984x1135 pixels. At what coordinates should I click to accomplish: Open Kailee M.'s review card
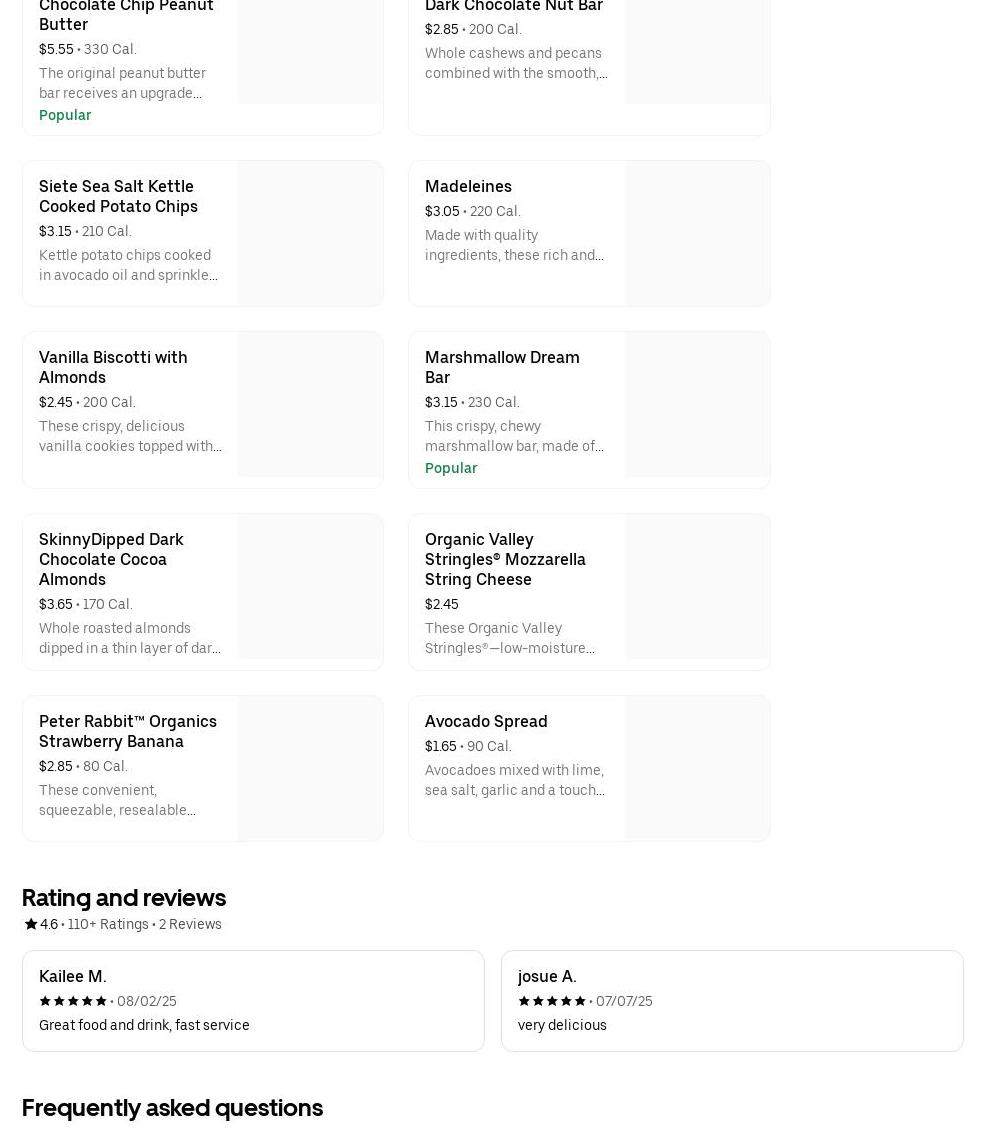(253, 1001)
